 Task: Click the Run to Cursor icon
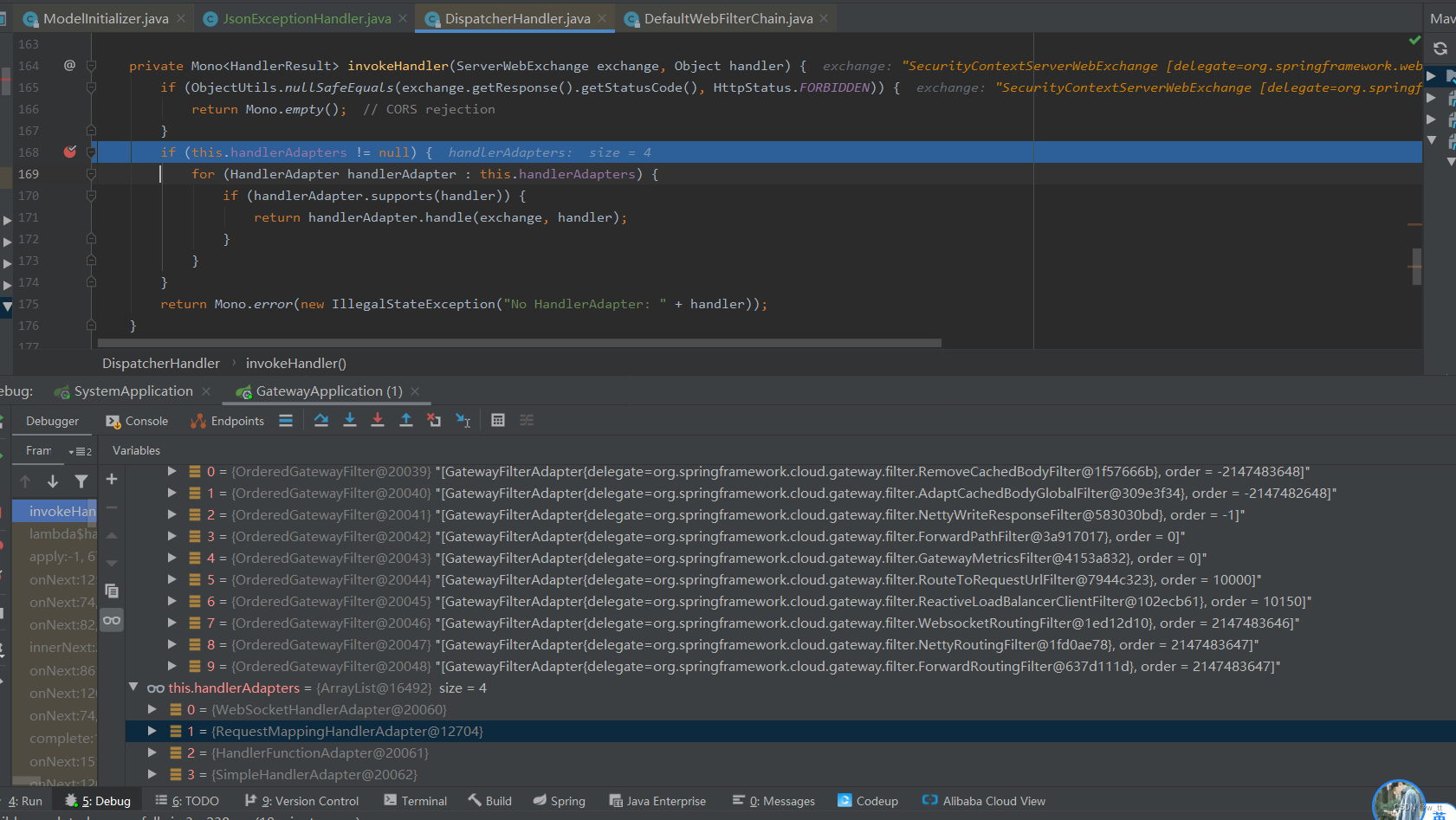coord(463,420)
